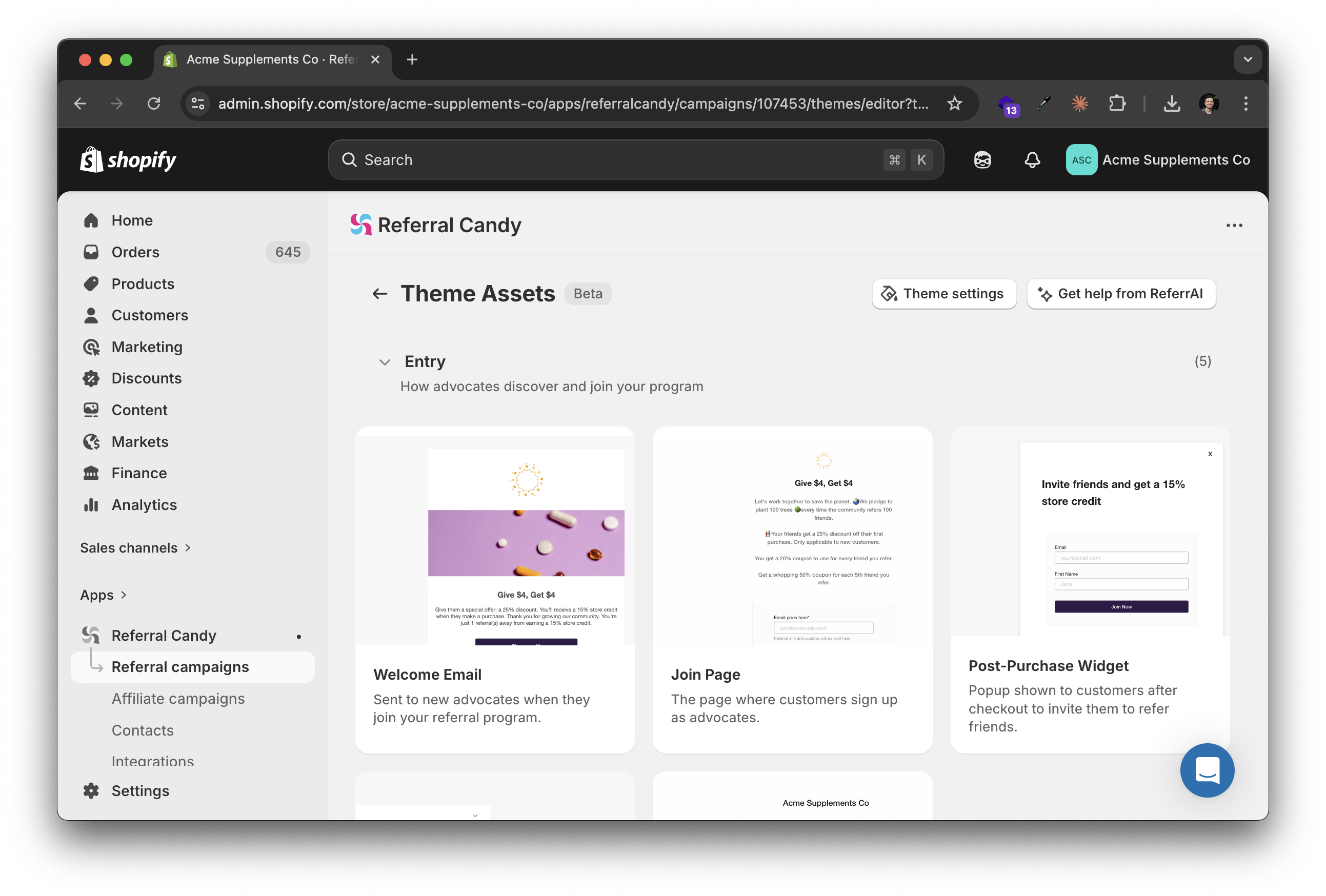The width and height of the screenshot is (1326, 896).
Task: Click the notifications bell icon
Action: (1032, 160)
